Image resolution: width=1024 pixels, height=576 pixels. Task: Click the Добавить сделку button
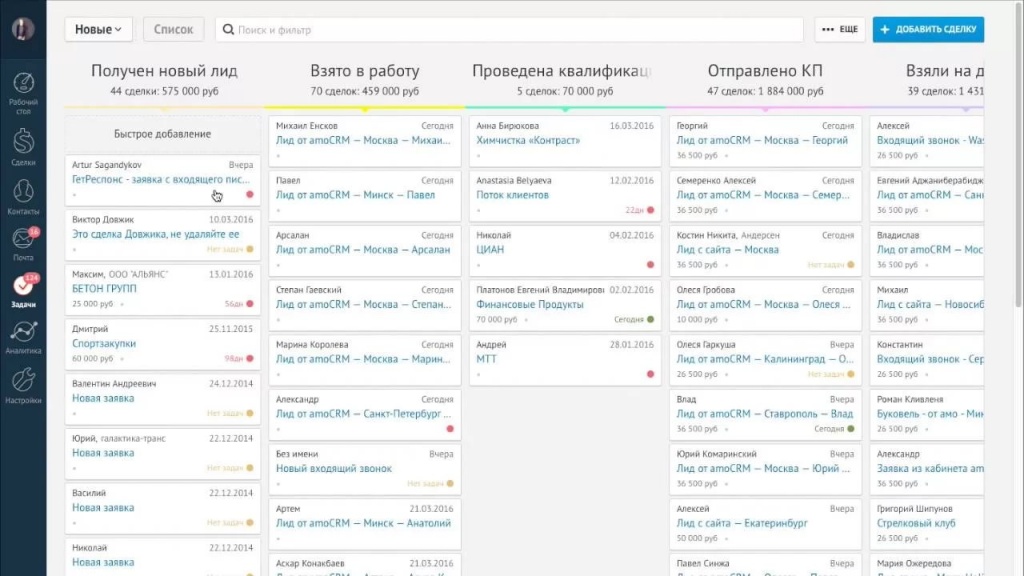[x=928, y=29]
